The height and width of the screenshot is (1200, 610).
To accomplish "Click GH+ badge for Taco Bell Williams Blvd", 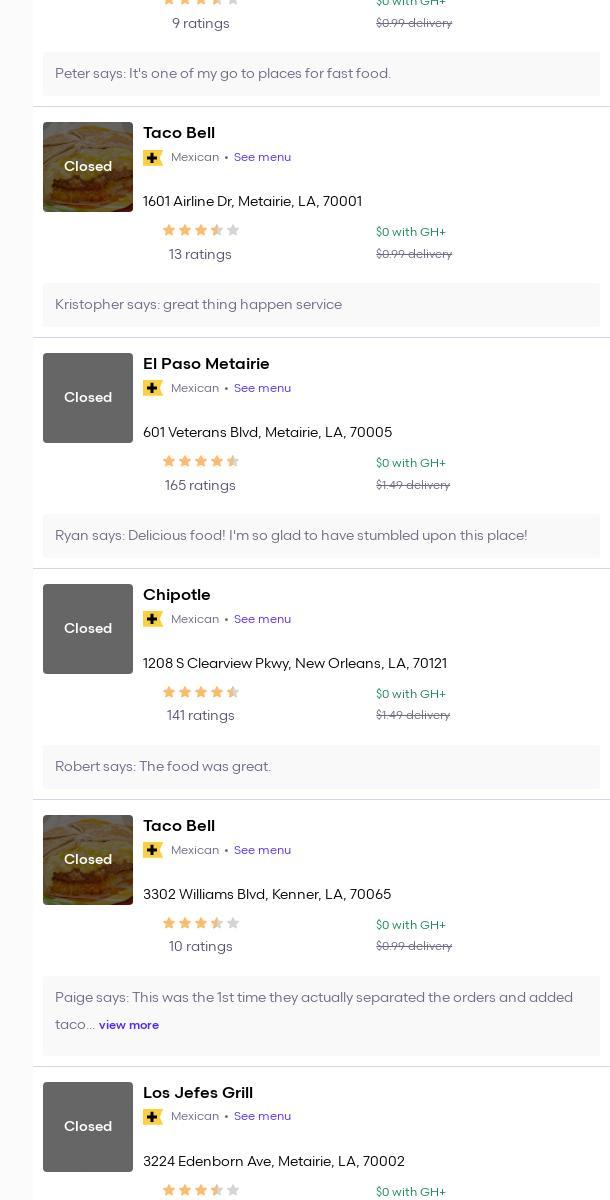I will (x=153, y=851).
